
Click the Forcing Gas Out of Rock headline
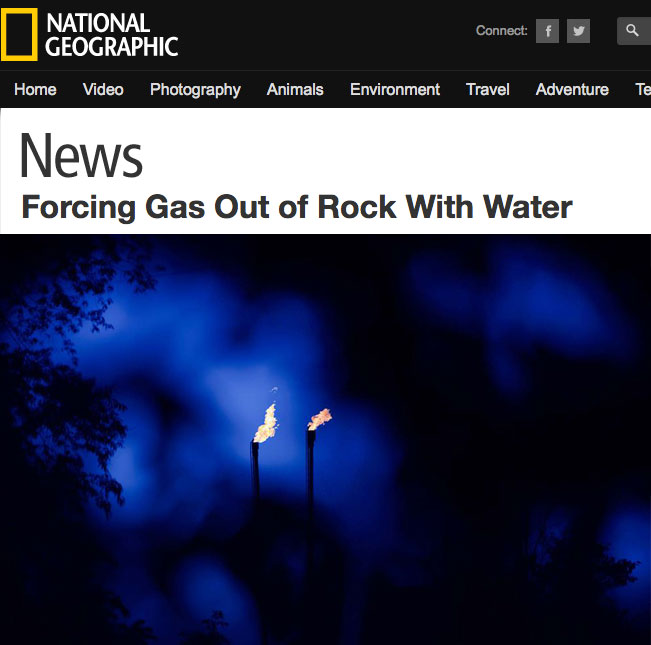point(297,207)
